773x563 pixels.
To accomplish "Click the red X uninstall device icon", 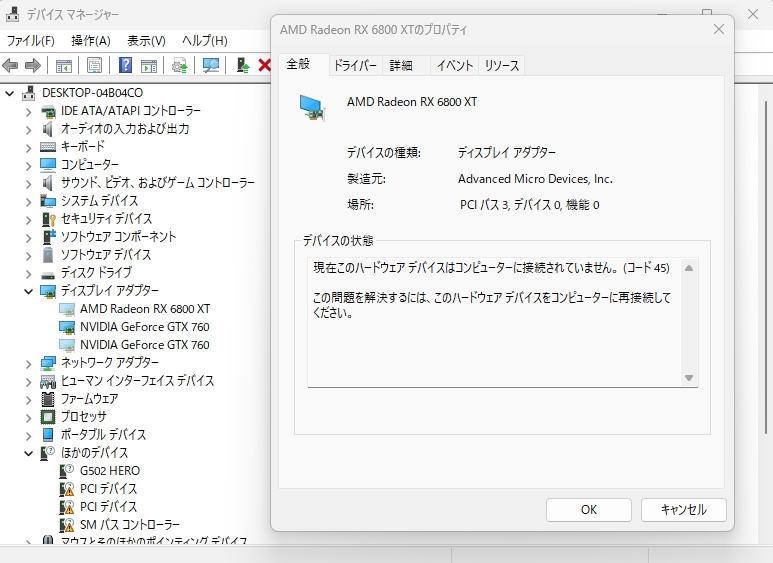I will coord(264,65).
